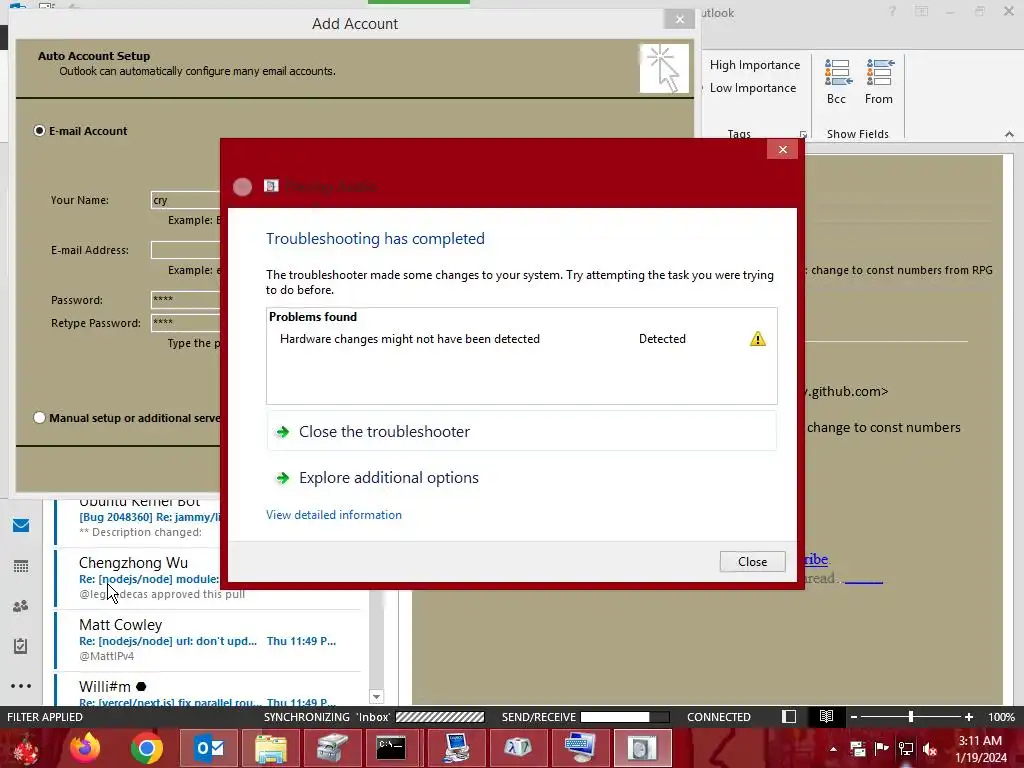Screen dimensions: 1024x768
Task: Switch to Reading view in status bar
Action: click(x=826, y=716)
